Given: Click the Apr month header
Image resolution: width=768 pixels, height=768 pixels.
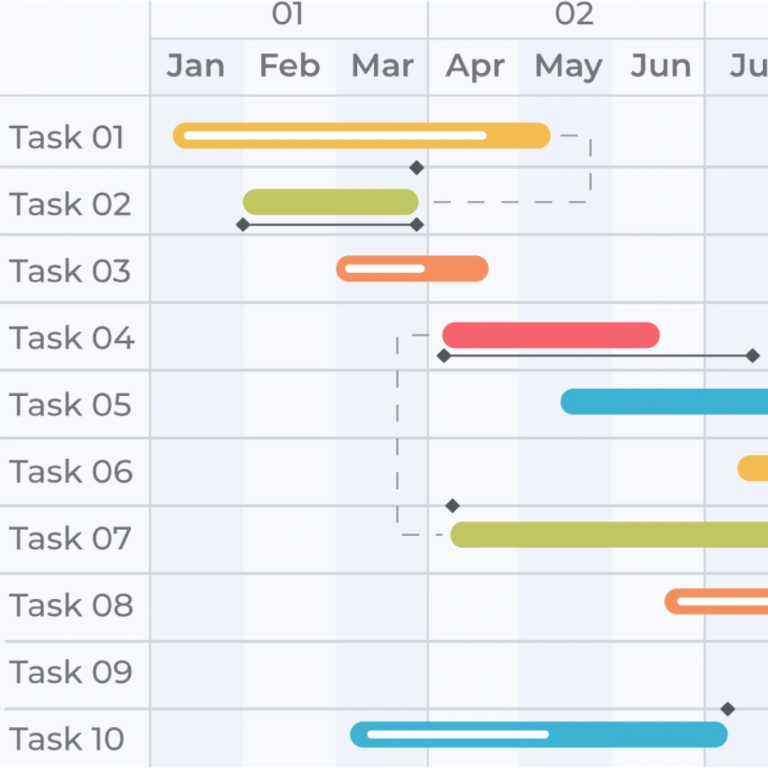Looking at the screenshot, I should (x=475, y=66).
